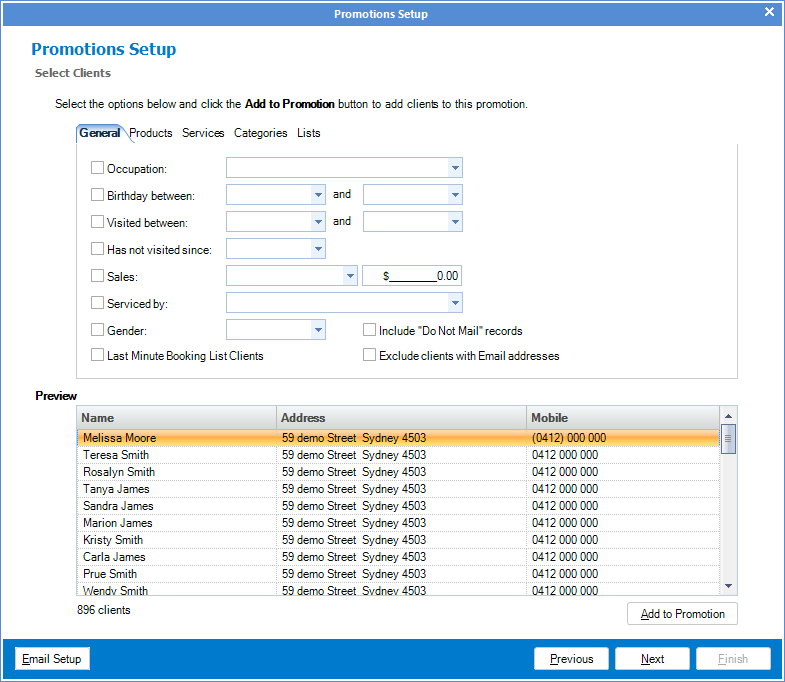Tick the Has not visited since checkbox

(98, 249)
